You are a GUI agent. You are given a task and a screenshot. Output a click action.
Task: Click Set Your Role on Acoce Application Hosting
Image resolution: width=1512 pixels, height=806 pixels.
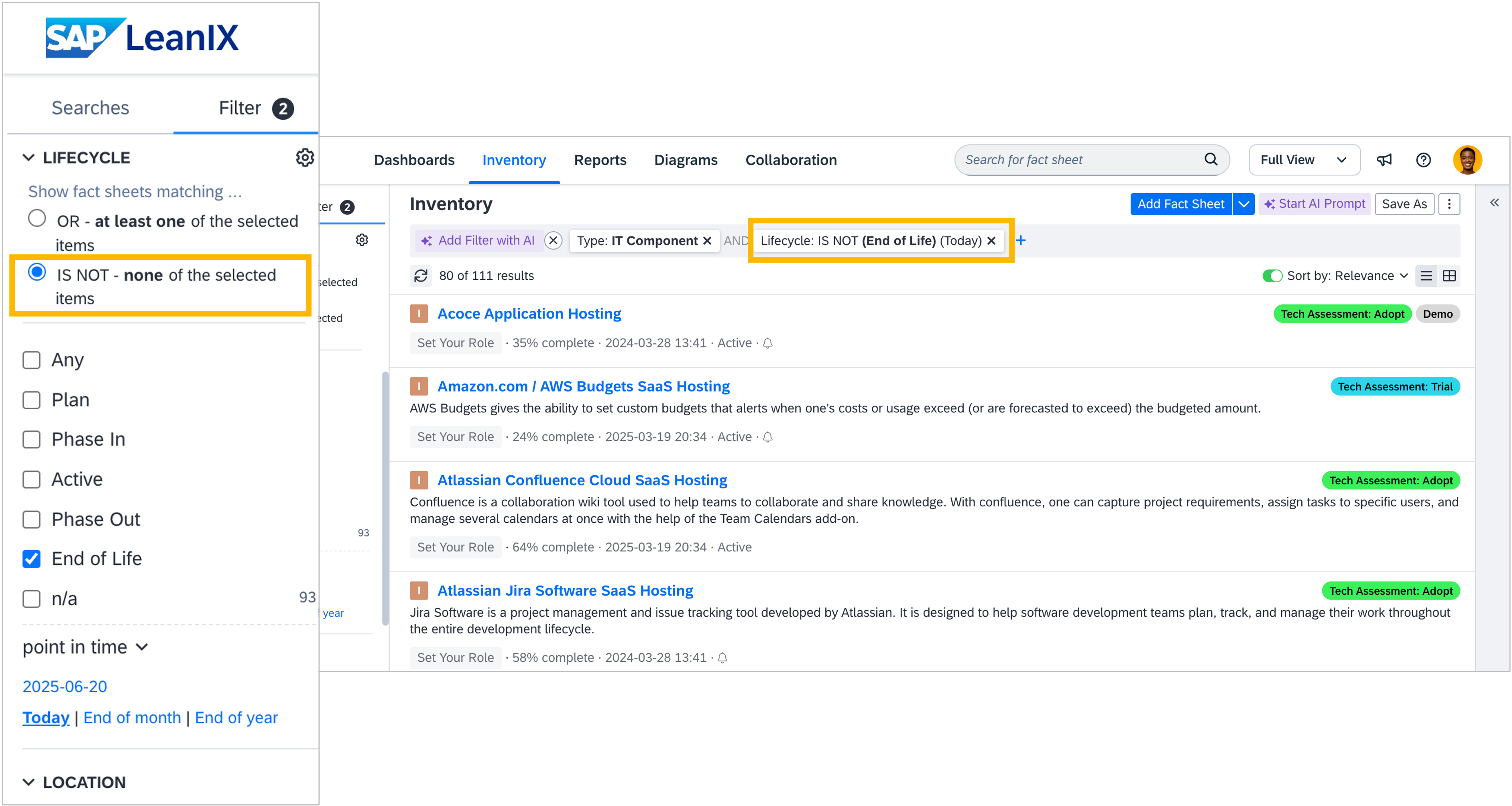point(456,343)
